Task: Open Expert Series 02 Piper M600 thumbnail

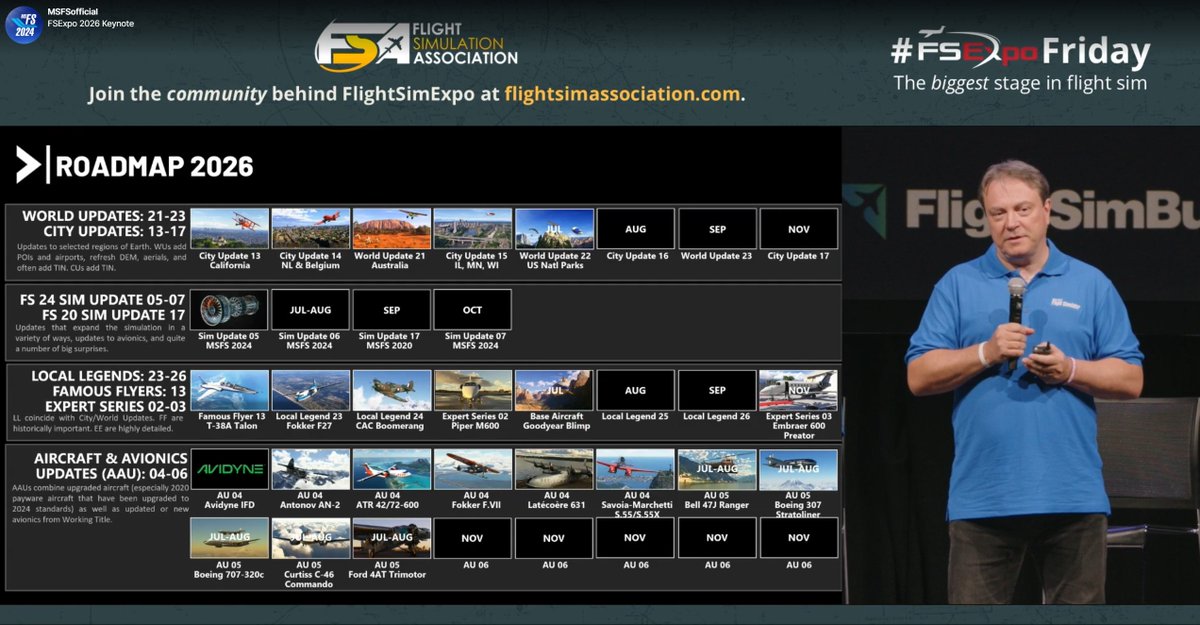Action: (473, 390)
